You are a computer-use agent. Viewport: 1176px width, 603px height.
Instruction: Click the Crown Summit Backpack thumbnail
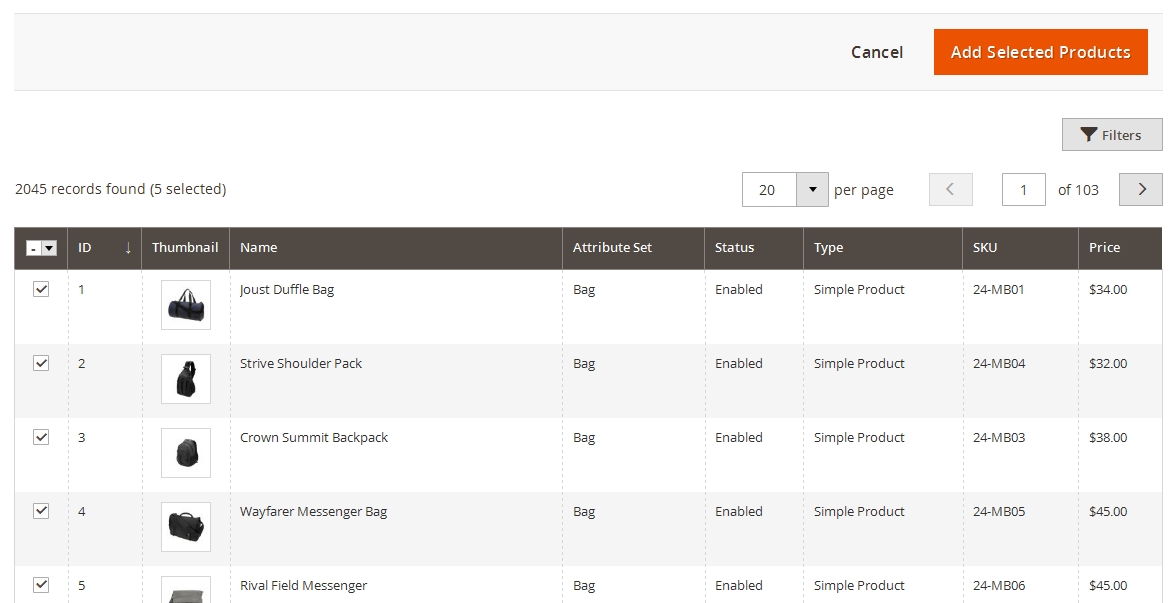[186, 453]
